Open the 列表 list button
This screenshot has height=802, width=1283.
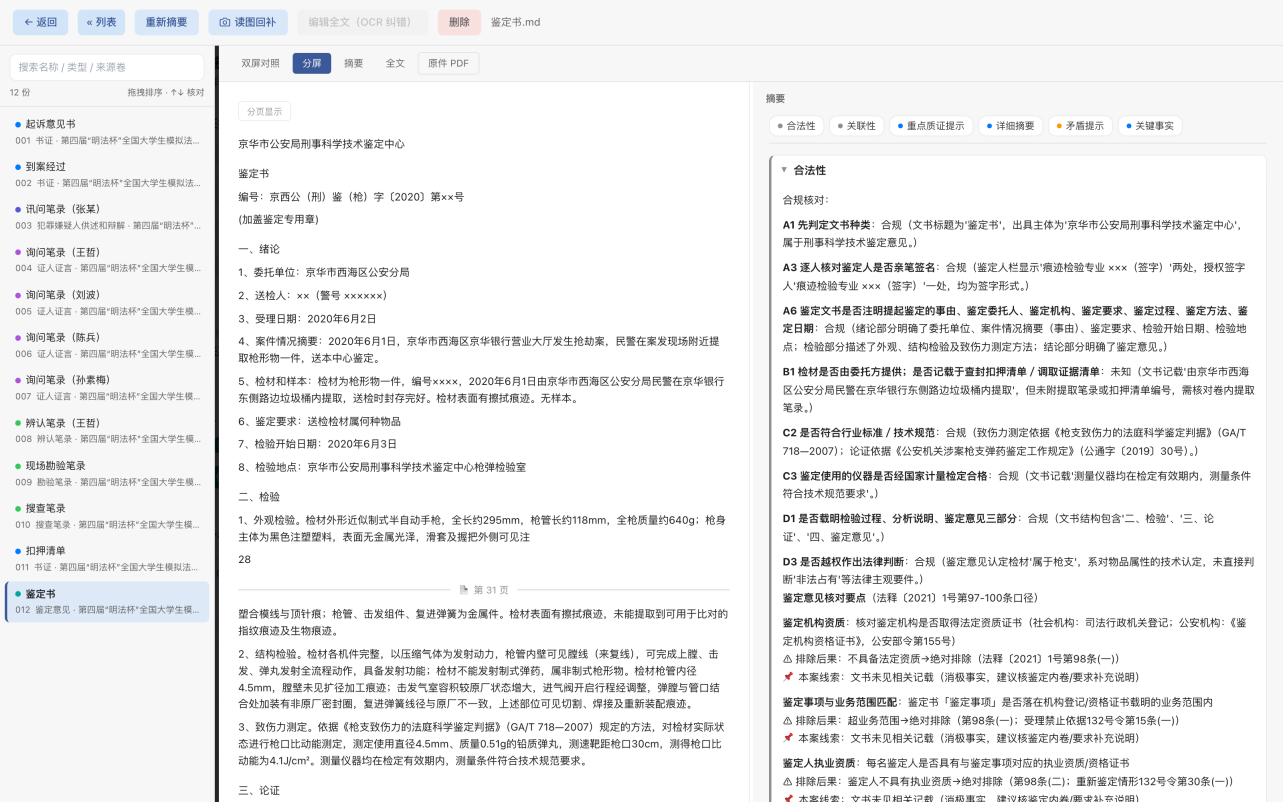coord(101,22)
